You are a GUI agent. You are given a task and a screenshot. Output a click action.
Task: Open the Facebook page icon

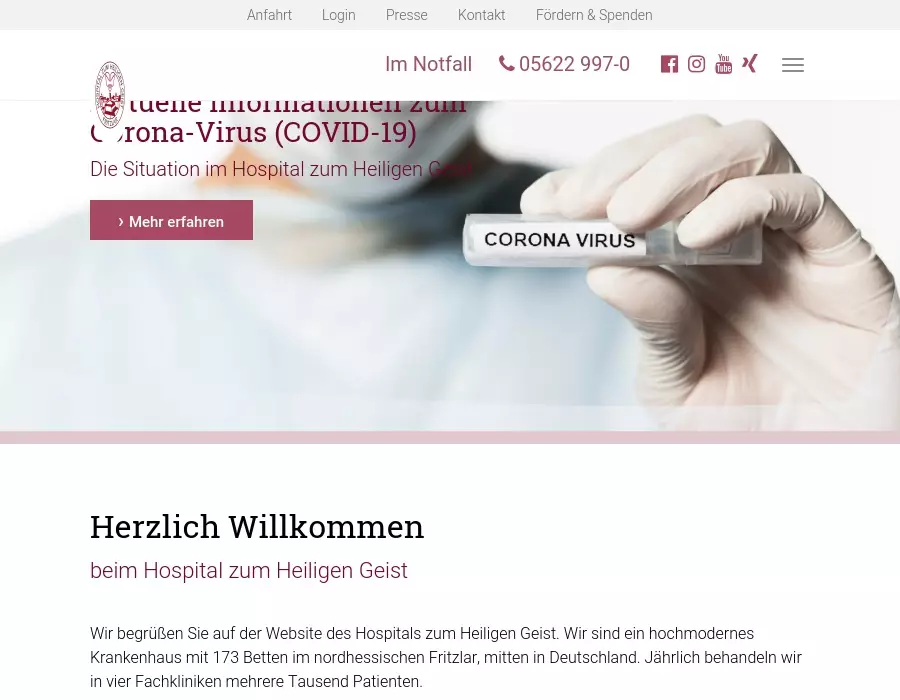point(669,64)
